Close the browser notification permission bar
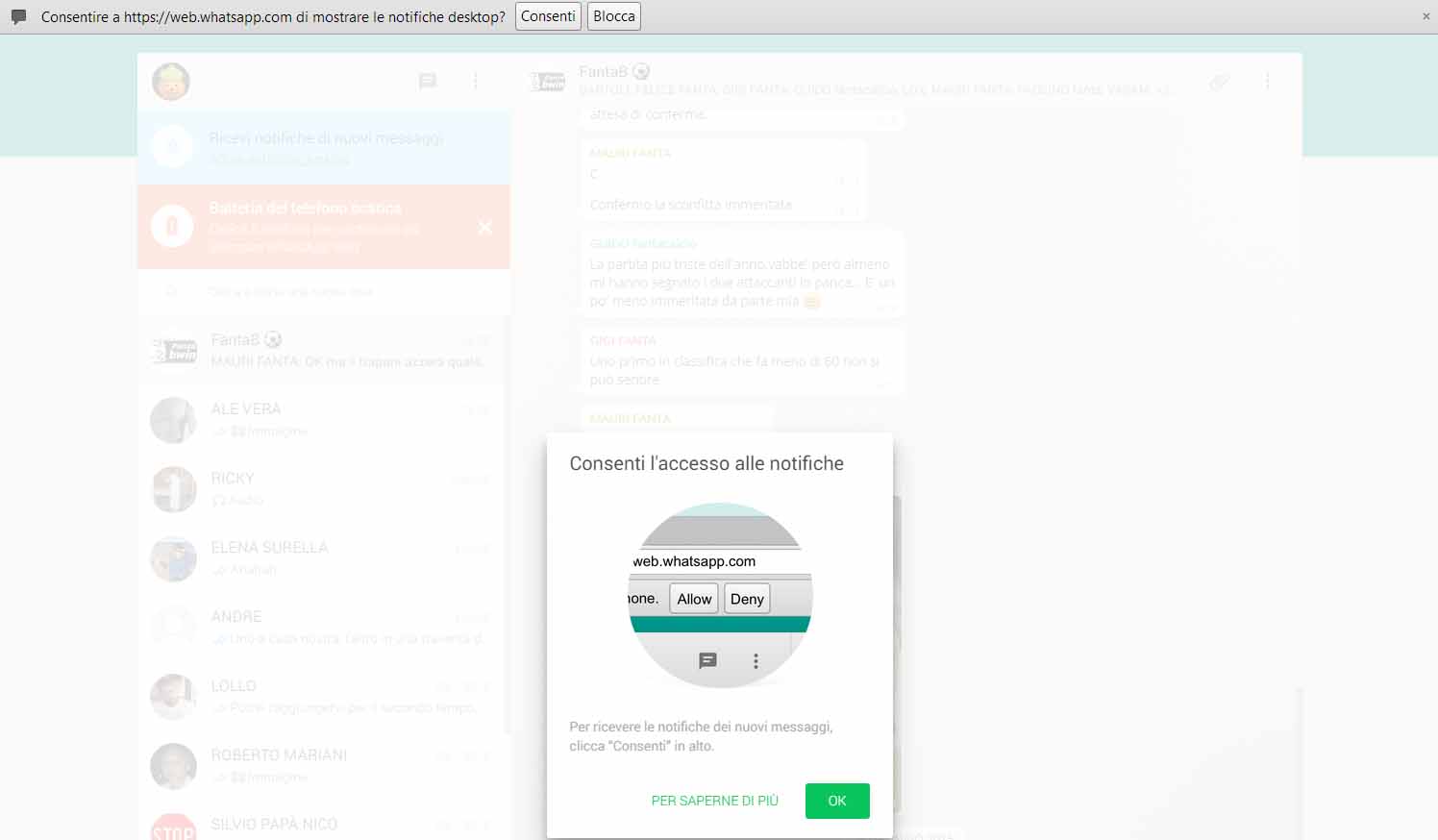Image resolution: width=1438 pixels, height=840 pixels. (1426, 16)
